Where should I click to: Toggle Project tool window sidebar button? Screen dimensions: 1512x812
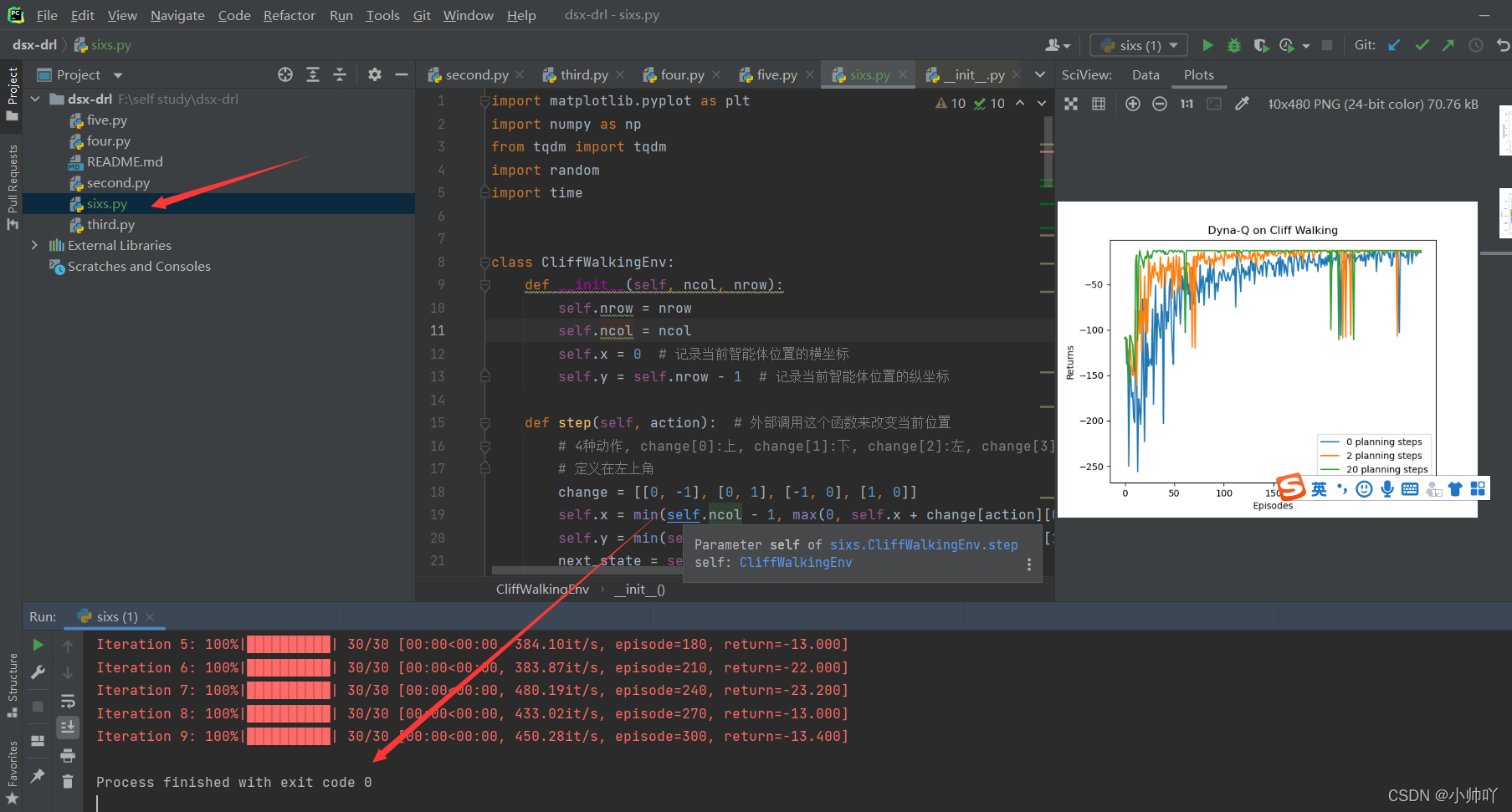click(12, 93)
